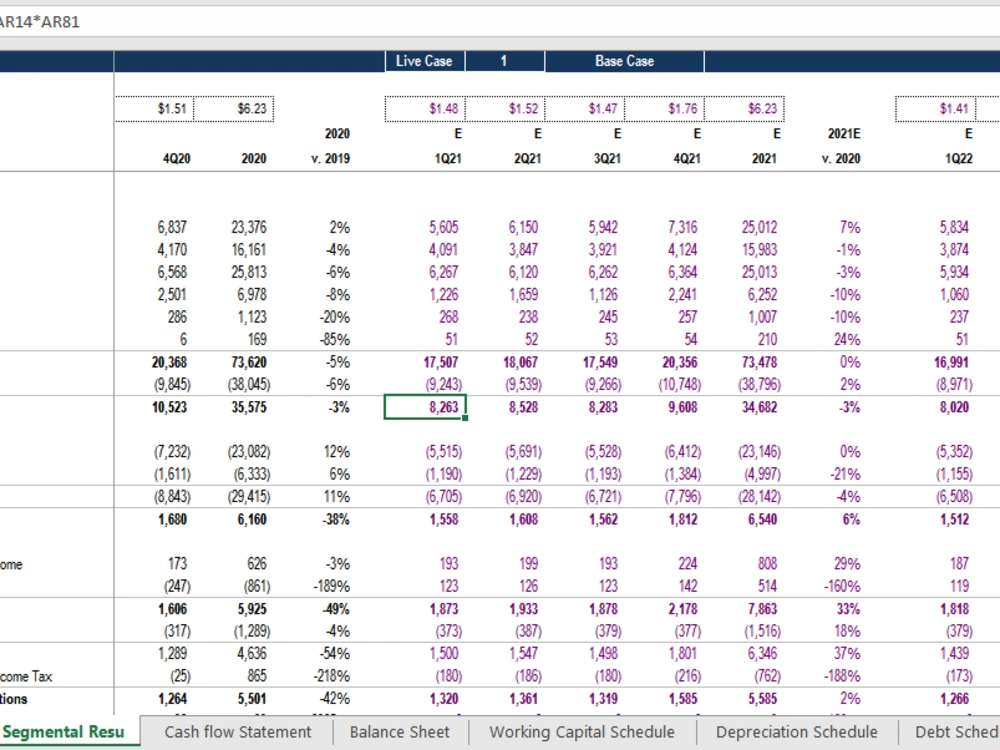Image resolution: width=1000 pixels, height=750 pixels.
Task: Select the active Segmental Results sheet tab
Action: 65,732
